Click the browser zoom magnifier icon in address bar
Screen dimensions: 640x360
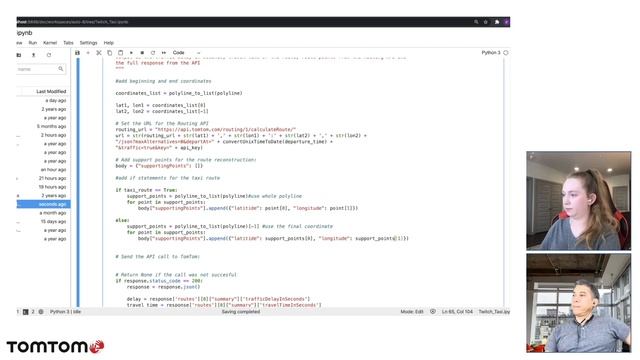(x=476, y=22)
